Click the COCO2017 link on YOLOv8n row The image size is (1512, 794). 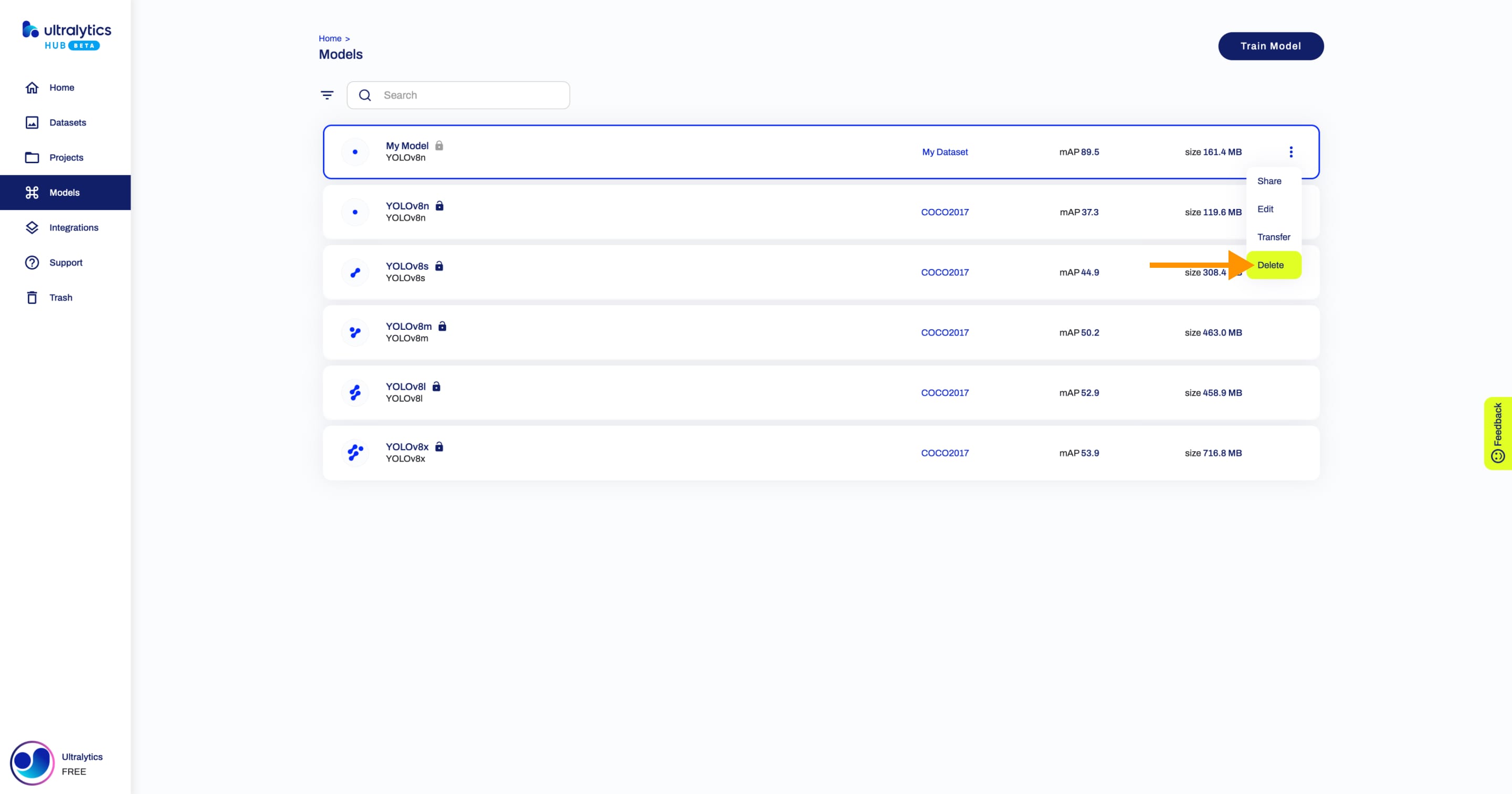944,212
